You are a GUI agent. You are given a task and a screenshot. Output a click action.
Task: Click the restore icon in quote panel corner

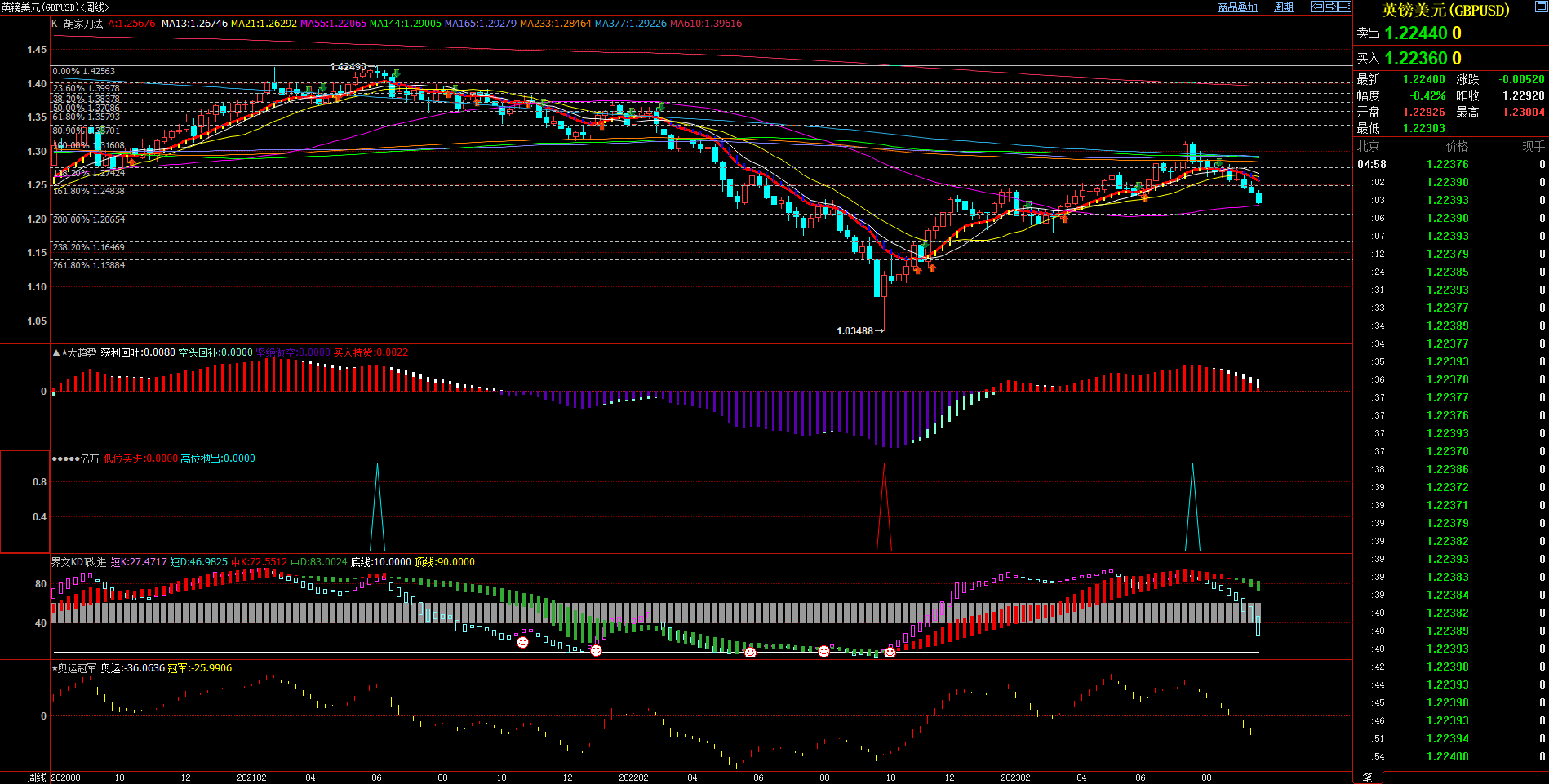[x=1541, y=7]
